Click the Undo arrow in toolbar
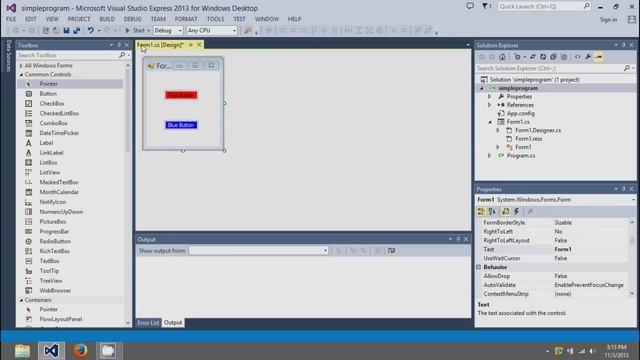The width and height of the screenshot is (640, 360). [x=91, y=31]
